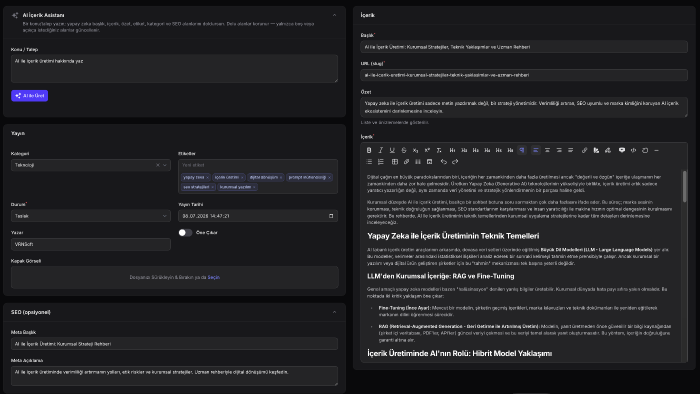This screenshot has width=700, height=394.
Task: Undo the last edit in the editor
Action: point(443,162)
